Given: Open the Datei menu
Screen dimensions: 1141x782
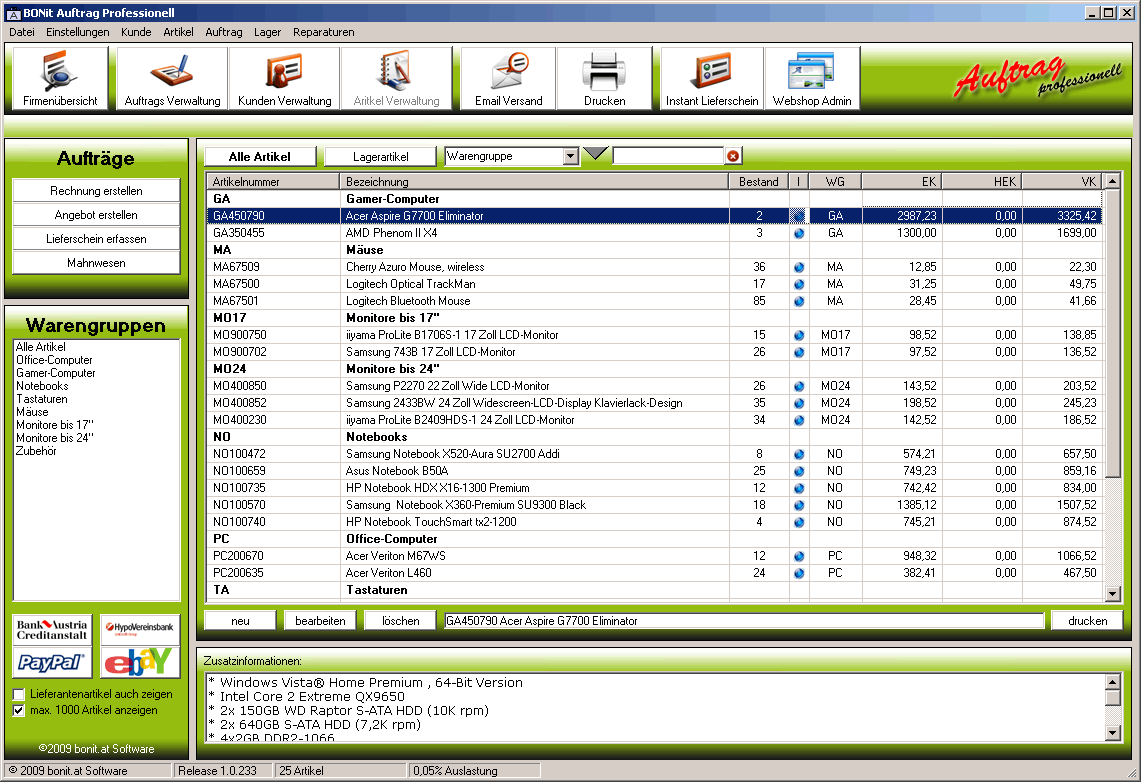Looking at the screenshot, I should click(22, 32).
